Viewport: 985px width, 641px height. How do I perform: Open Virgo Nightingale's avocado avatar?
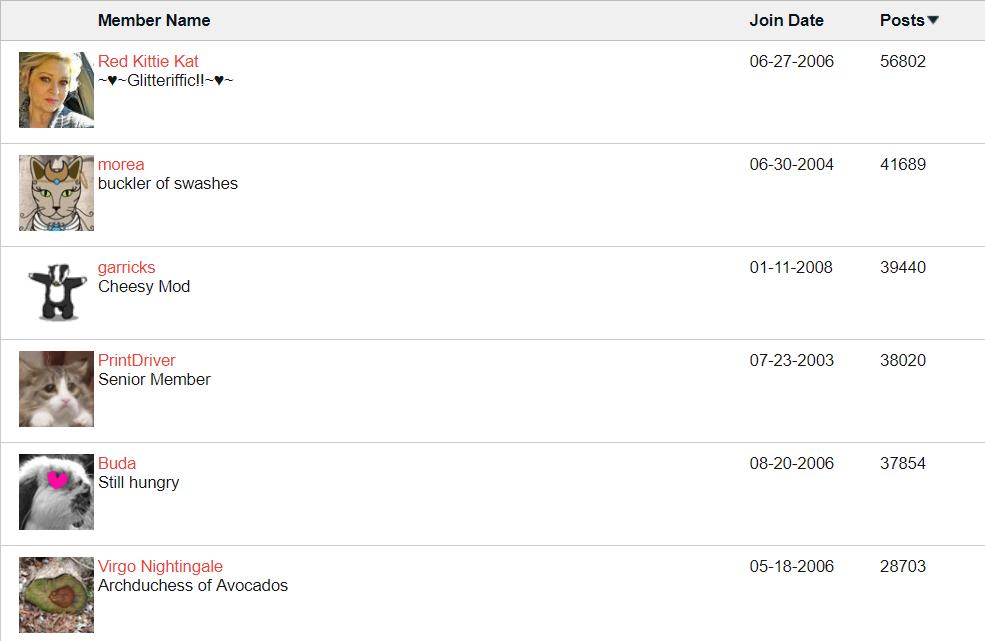(x=57, y=595)
